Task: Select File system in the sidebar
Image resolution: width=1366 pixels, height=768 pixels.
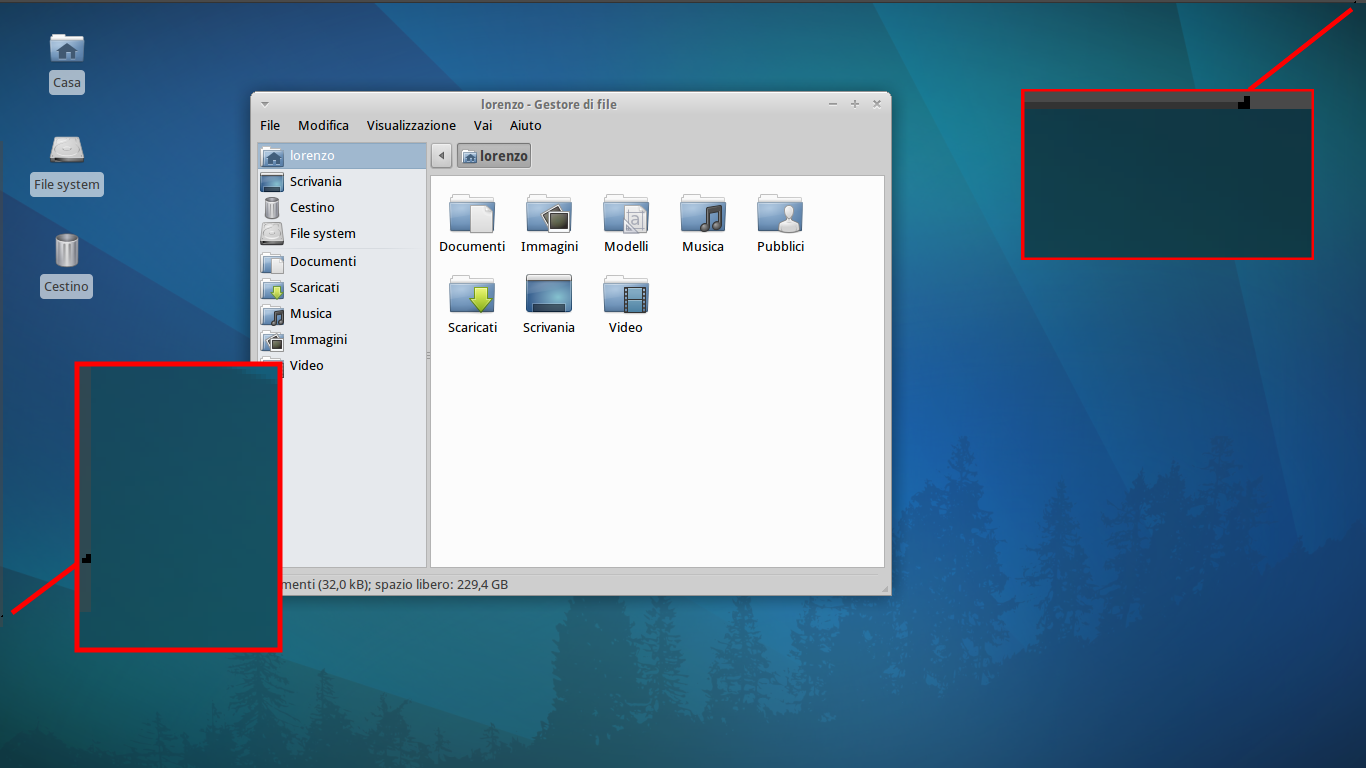Action: click(x=322, y=234)
